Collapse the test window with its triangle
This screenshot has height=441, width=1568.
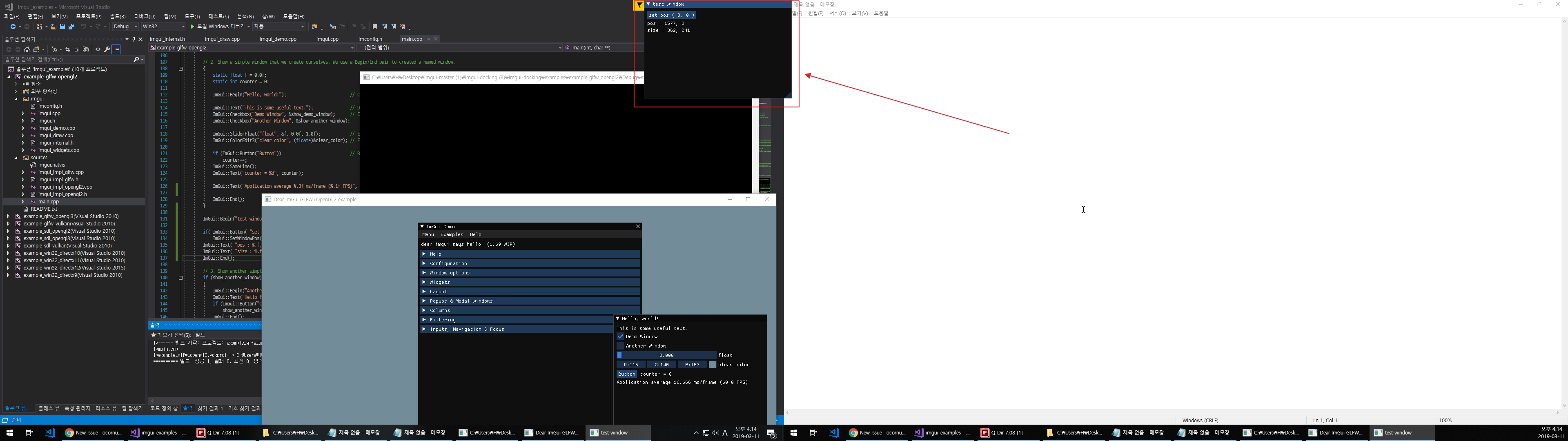(x=648, y=4)
